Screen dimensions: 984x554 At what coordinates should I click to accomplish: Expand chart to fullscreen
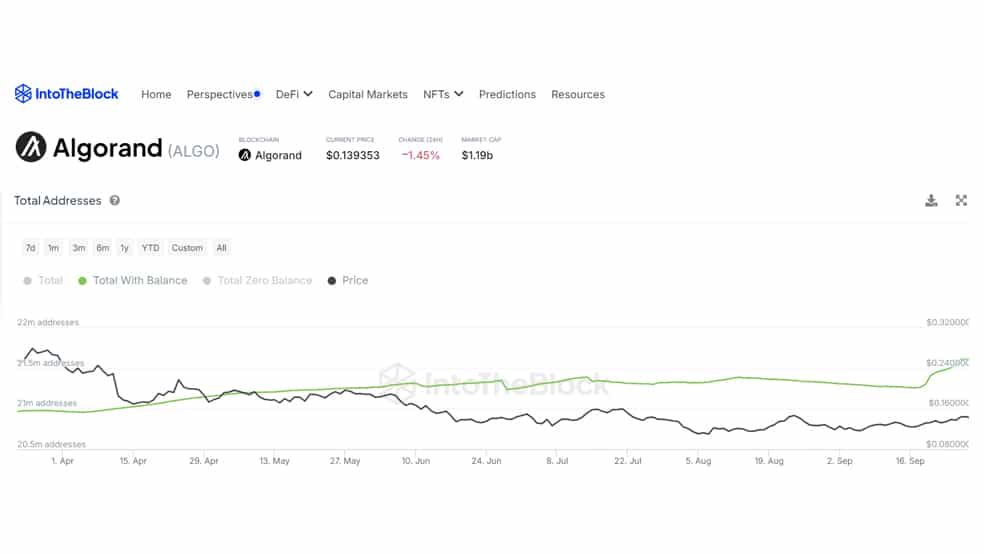tap(961, 200)
